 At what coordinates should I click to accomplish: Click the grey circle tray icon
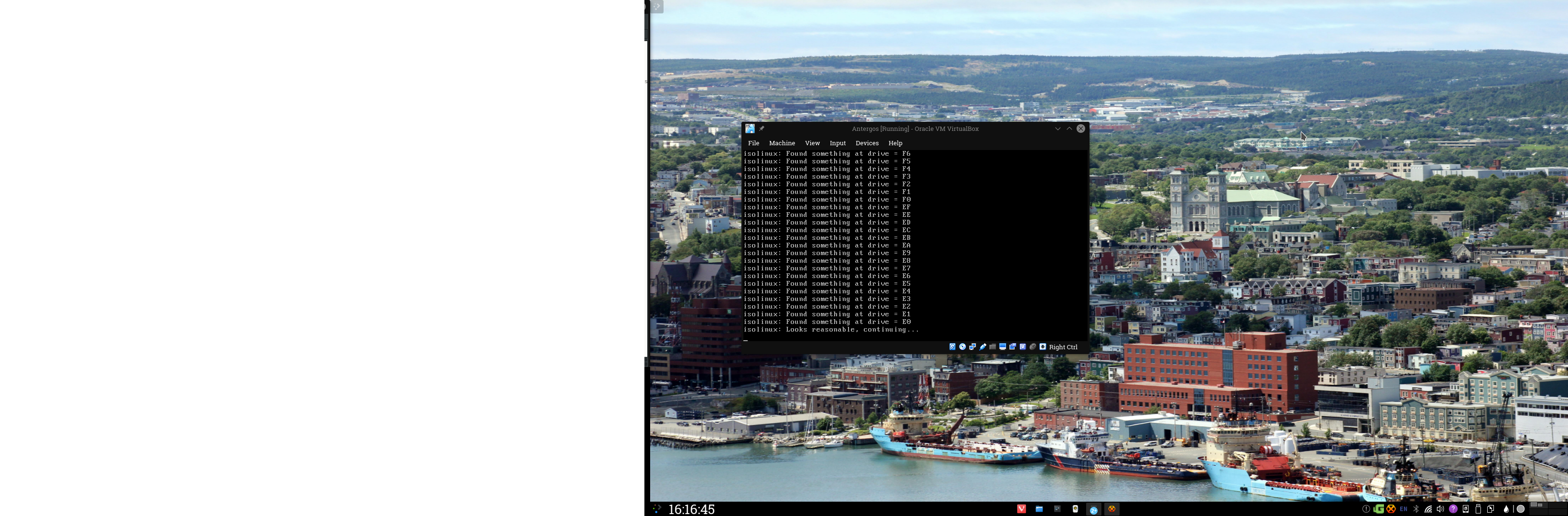click(1521, 509)
